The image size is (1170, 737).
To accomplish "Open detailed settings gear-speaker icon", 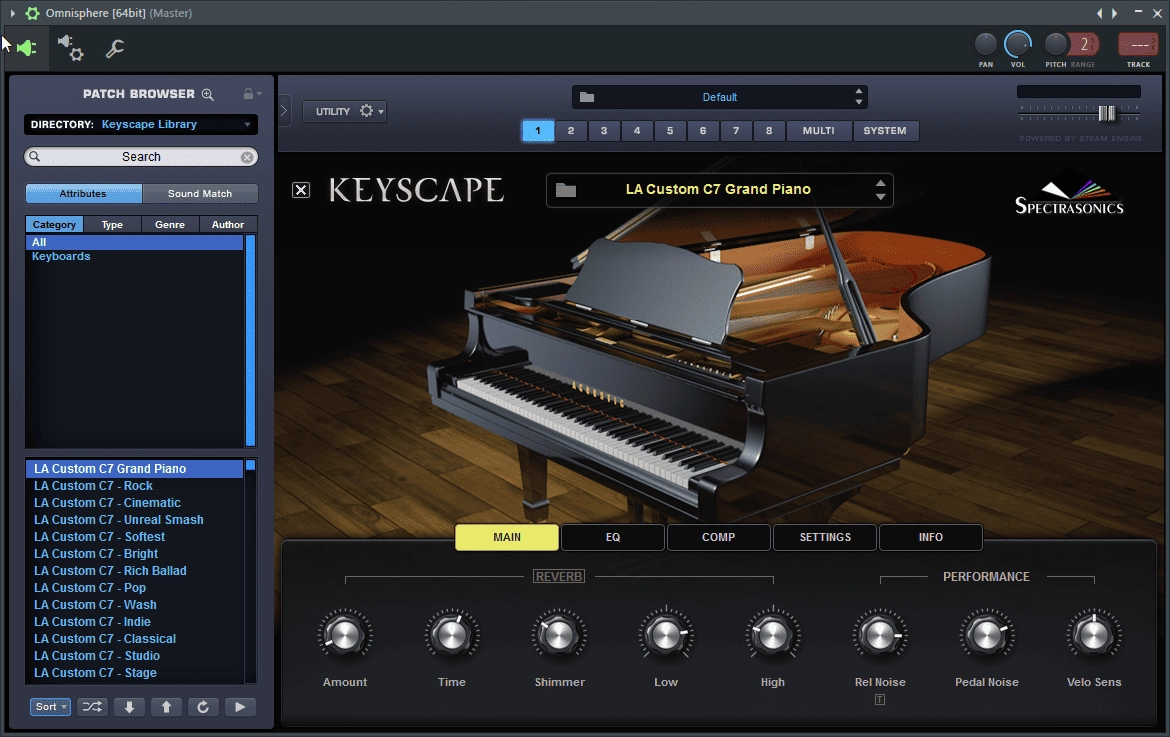I will click(71, 48).
